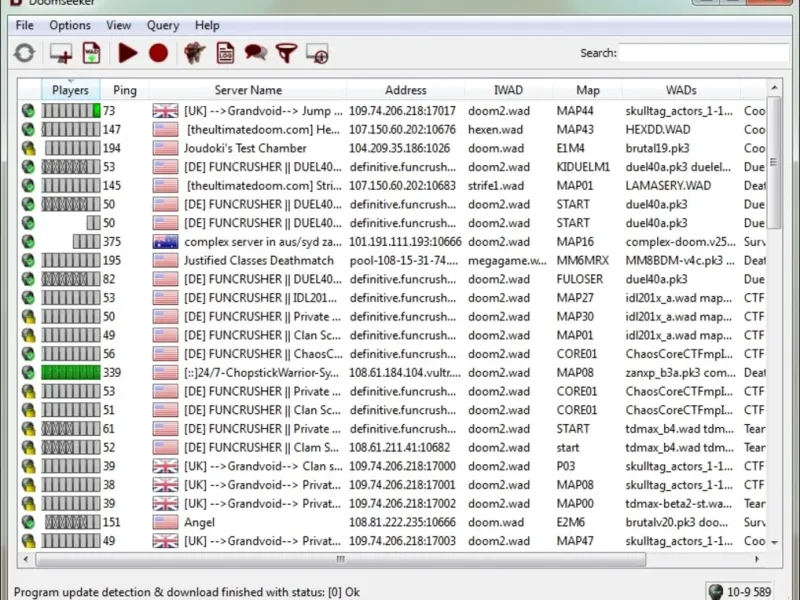Open the Query menu

pos(163,26)
